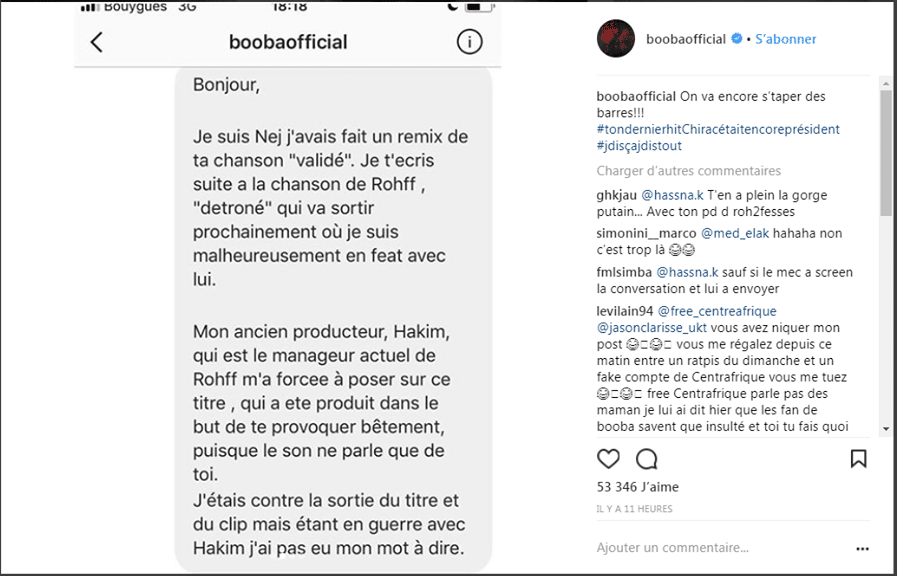Open the three-dot options menu
This screenshot has height=576, width=897.
point(862,547)
